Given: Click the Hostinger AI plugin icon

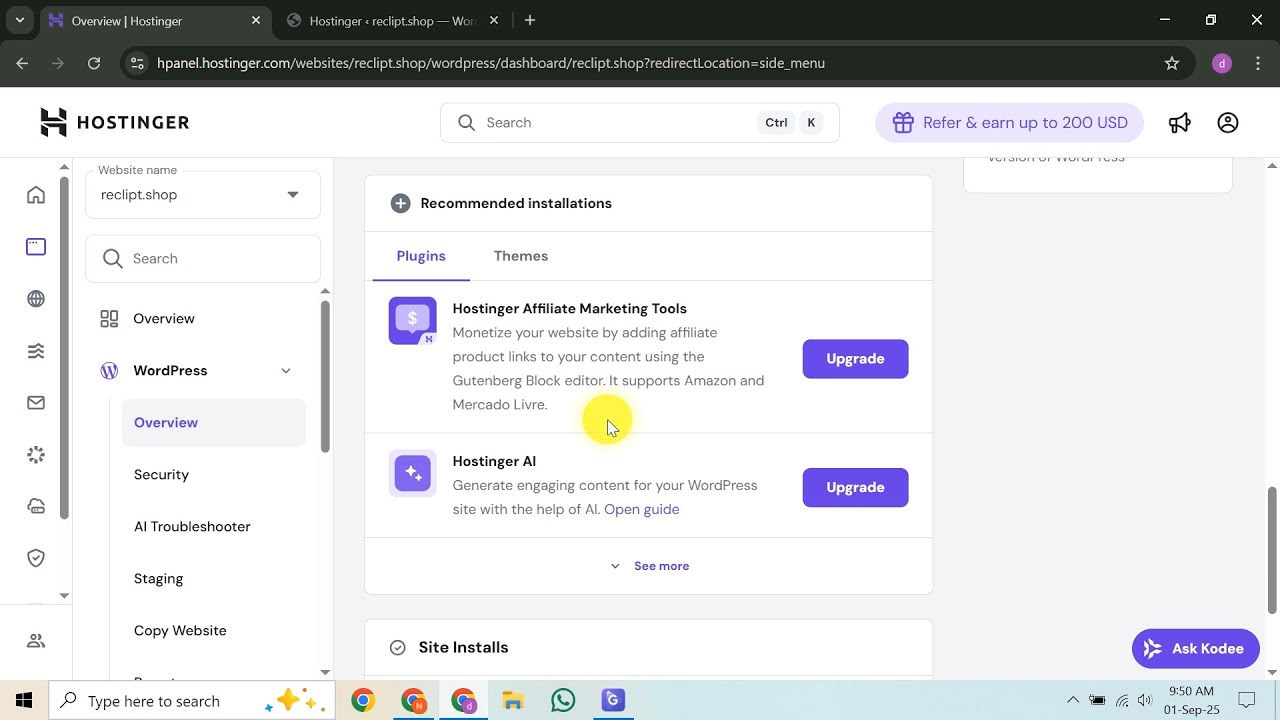Looking at the screenshot, I should pos(413,473).
